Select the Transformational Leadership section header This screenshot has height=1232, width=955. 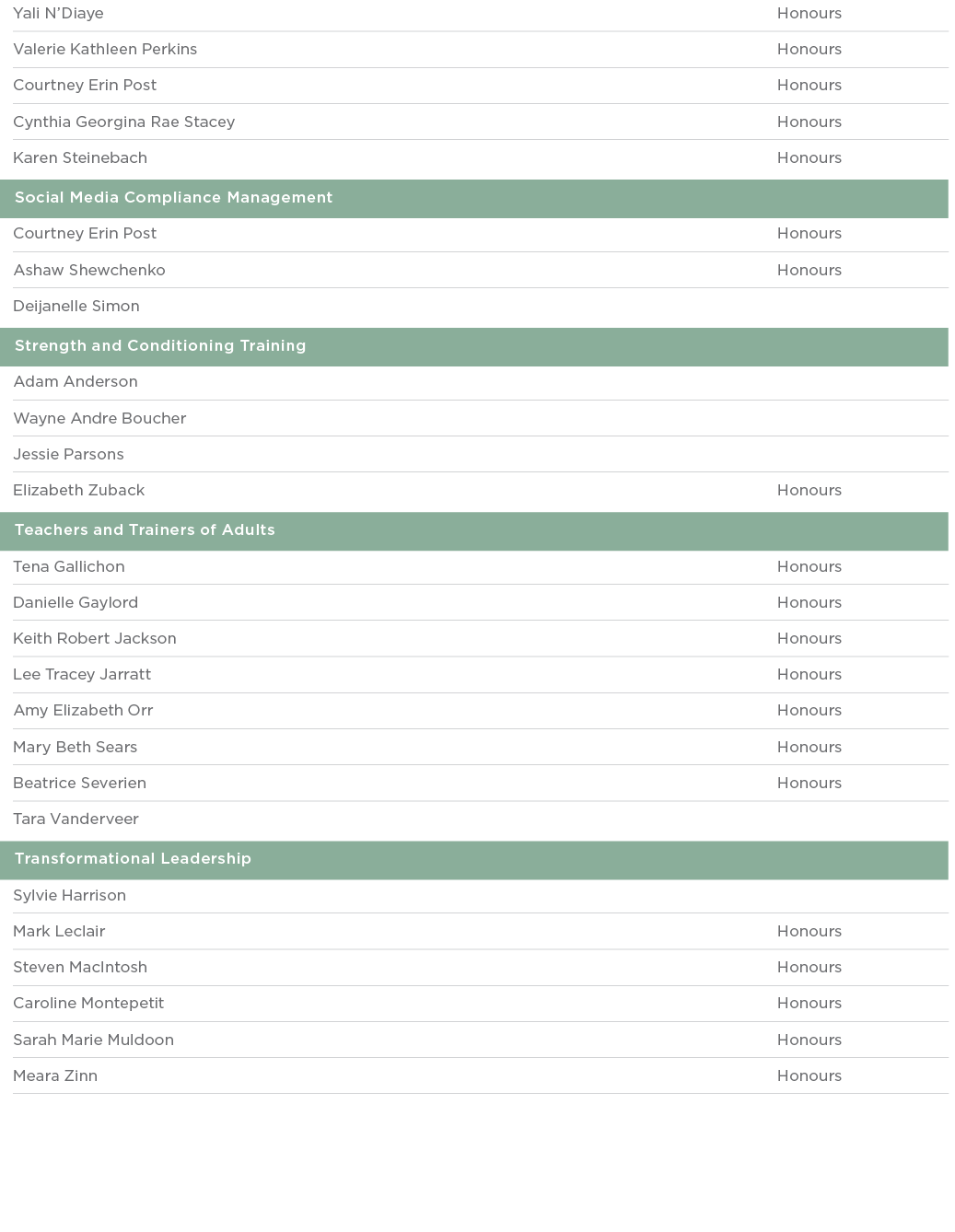coord(133,859)
